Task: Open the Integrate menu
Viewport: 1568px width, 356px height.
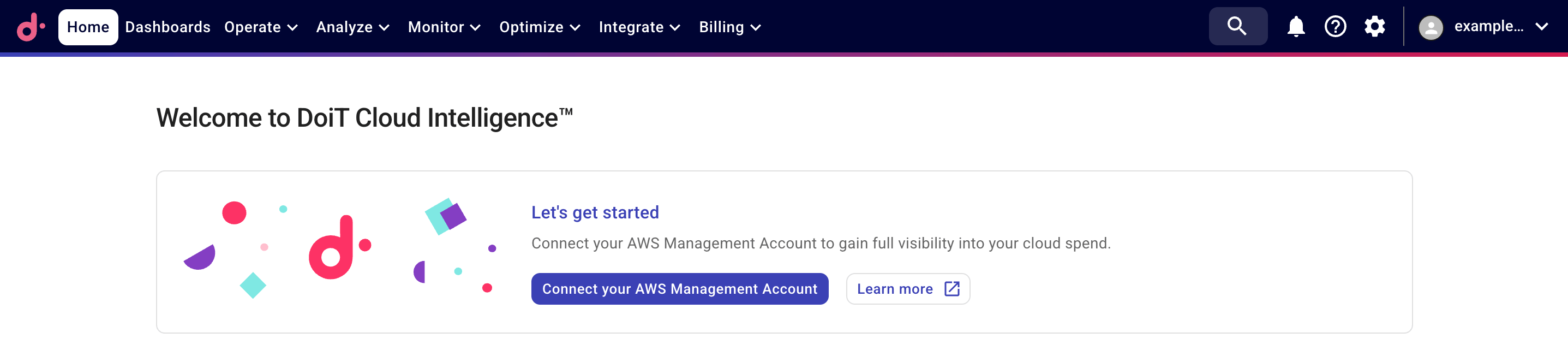Action: click(639, 27)
